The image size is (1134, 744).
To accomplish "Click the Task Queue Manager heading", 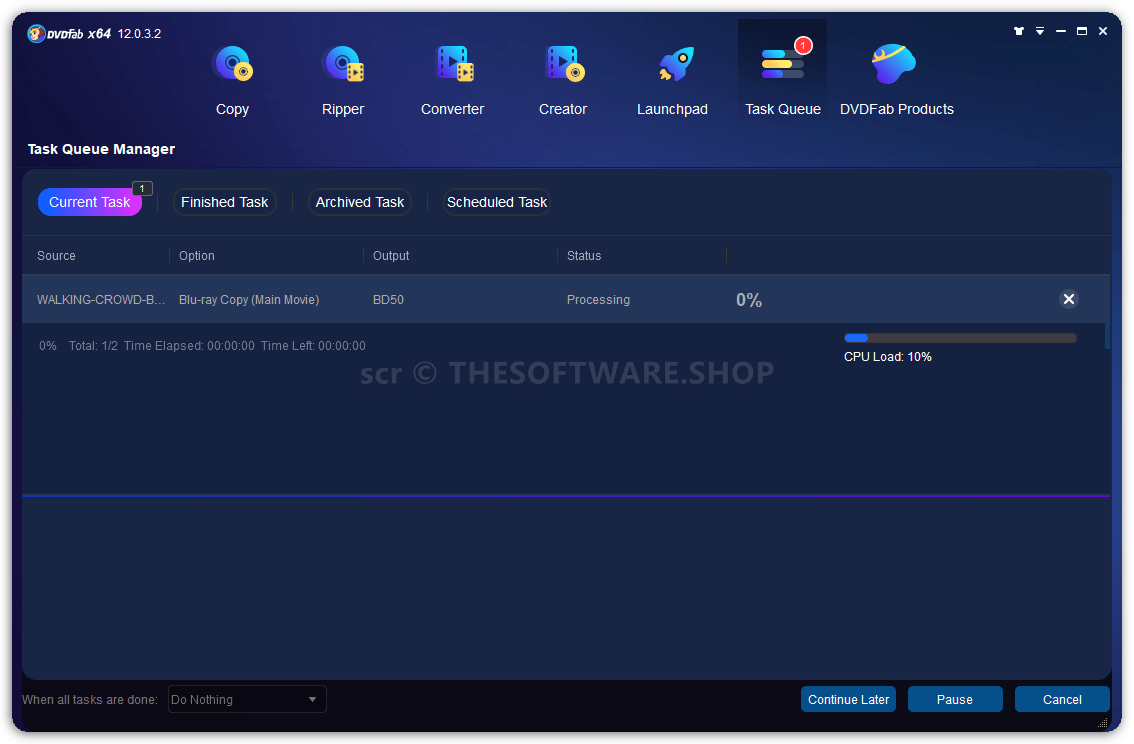I will (x=101, y=149).
